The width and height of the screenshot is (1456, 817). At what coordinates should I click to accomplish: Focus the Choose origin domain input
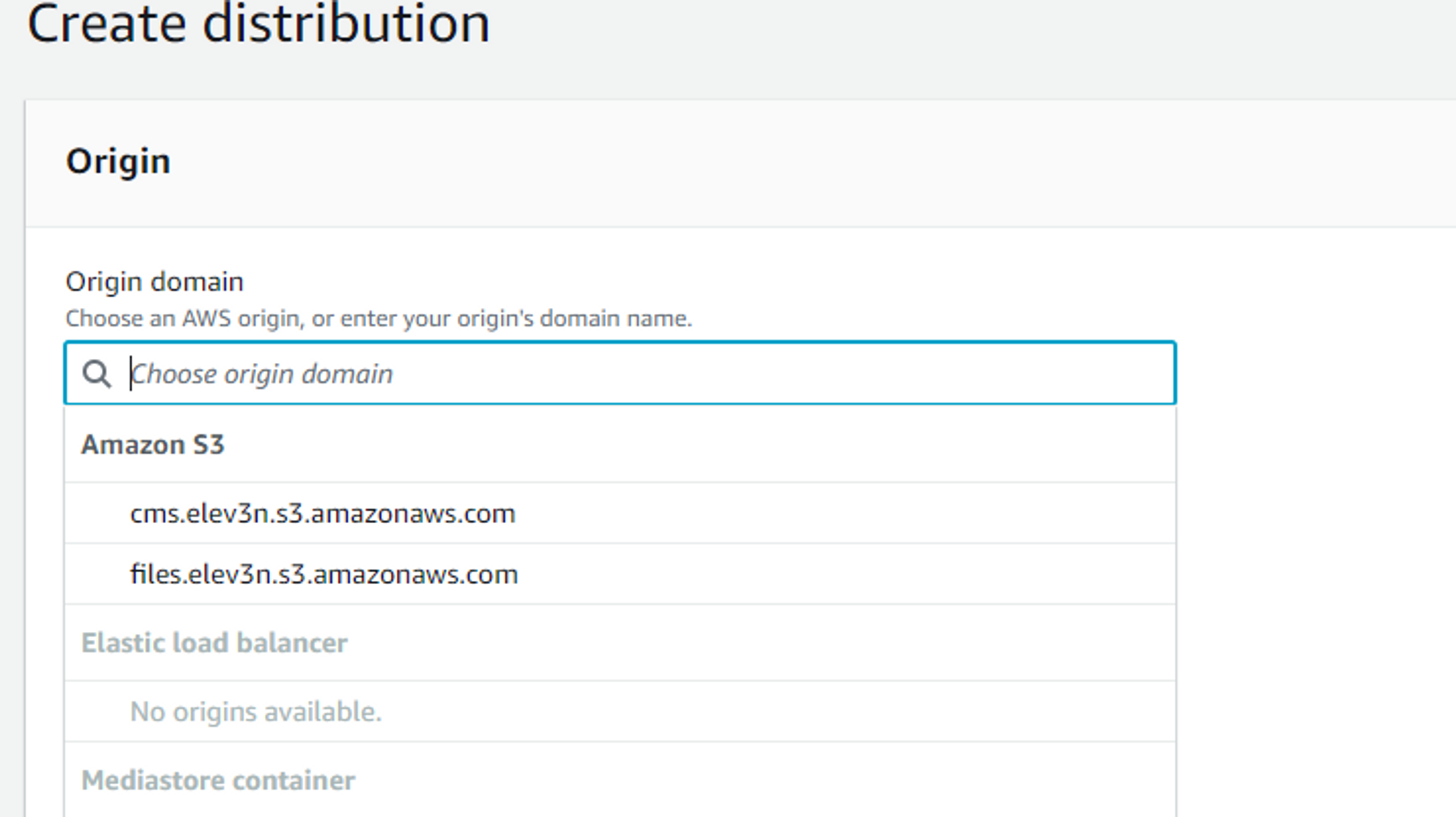622,374
